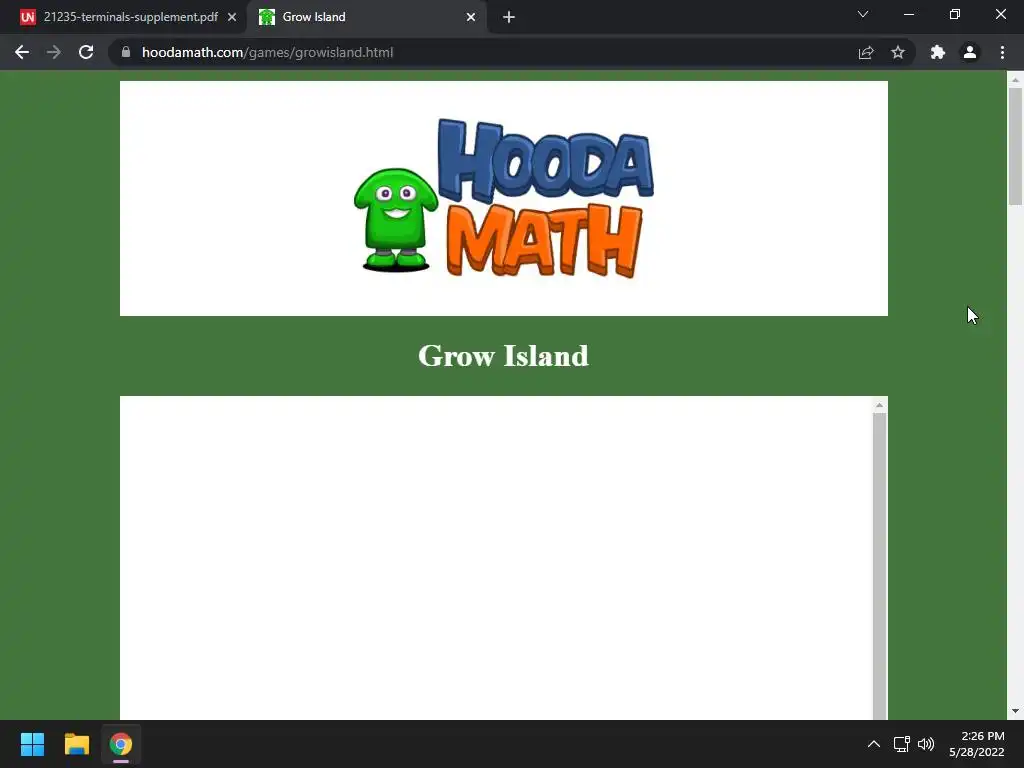Show hidden system tray icons
The image size is (1024, 768).
point(874,744)
